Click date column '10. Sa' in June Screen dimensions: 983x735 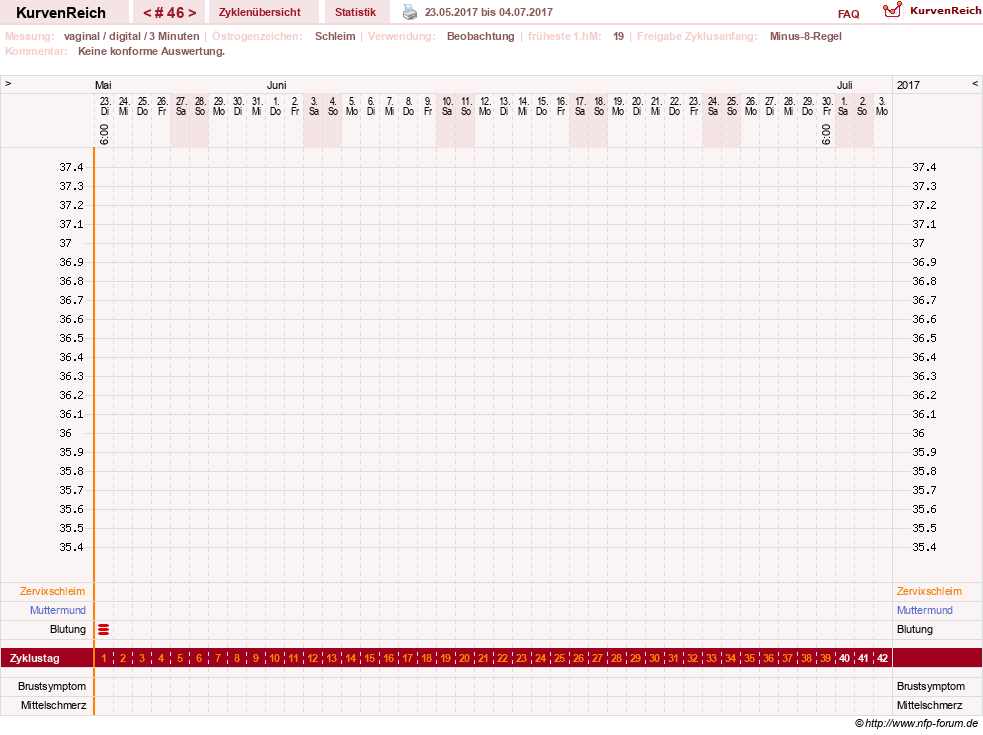[447, 106]
